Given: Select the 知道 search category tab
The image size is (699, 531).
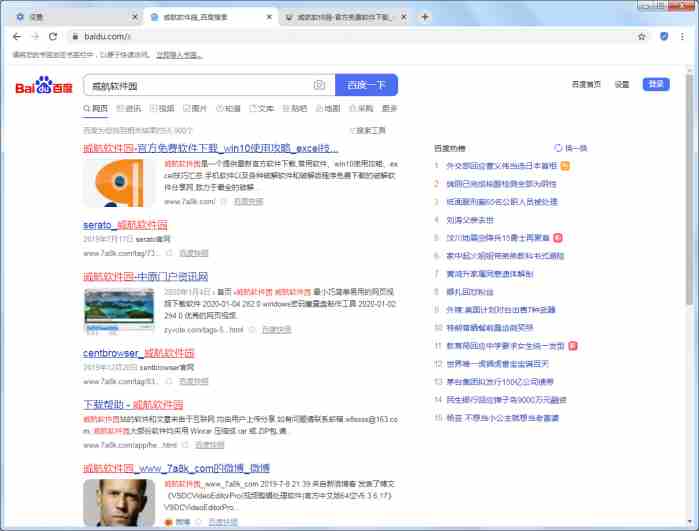Looking at the screenshot, I should pyautogui.click(x=228, y=108).
